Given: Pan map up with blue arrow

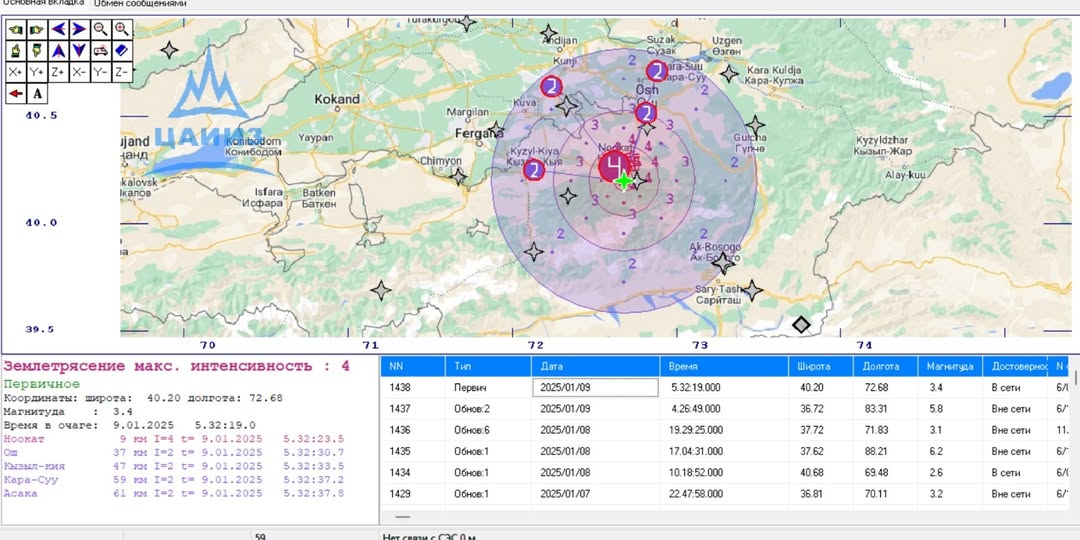Looking at the screenshot, I should pos(58,51).
